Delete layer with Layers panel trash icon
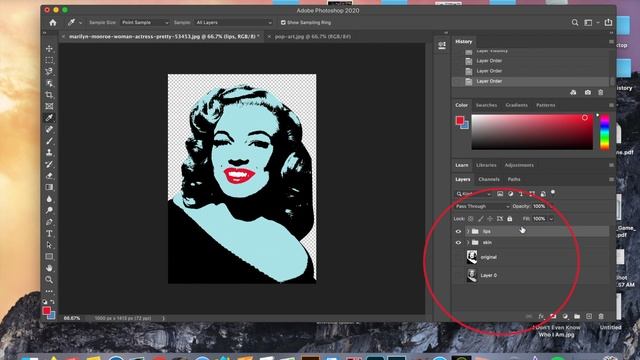The image size is (640, 360). [601, 316]
